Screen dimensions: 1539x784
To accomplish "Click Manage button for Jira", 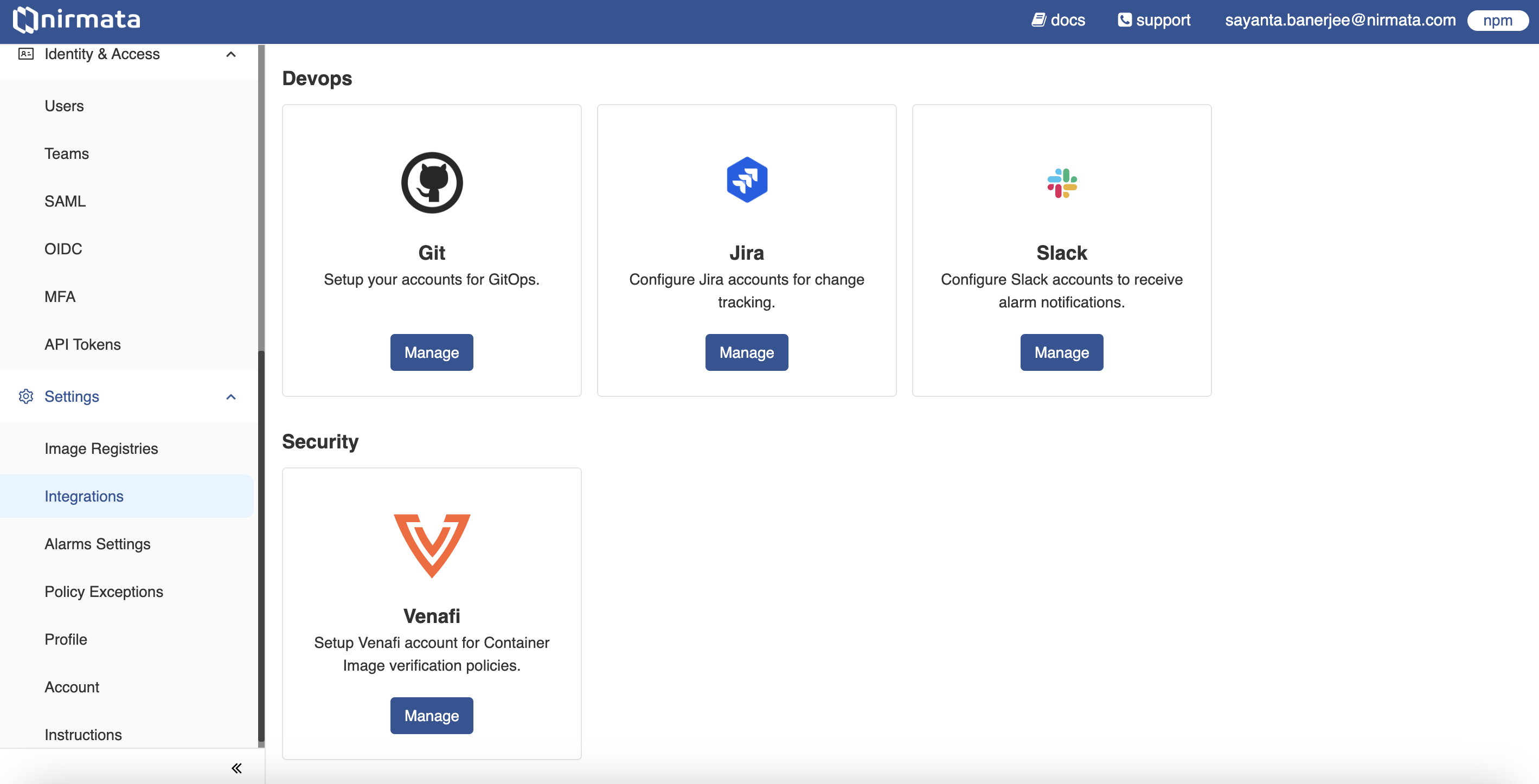I will (746, 352).
